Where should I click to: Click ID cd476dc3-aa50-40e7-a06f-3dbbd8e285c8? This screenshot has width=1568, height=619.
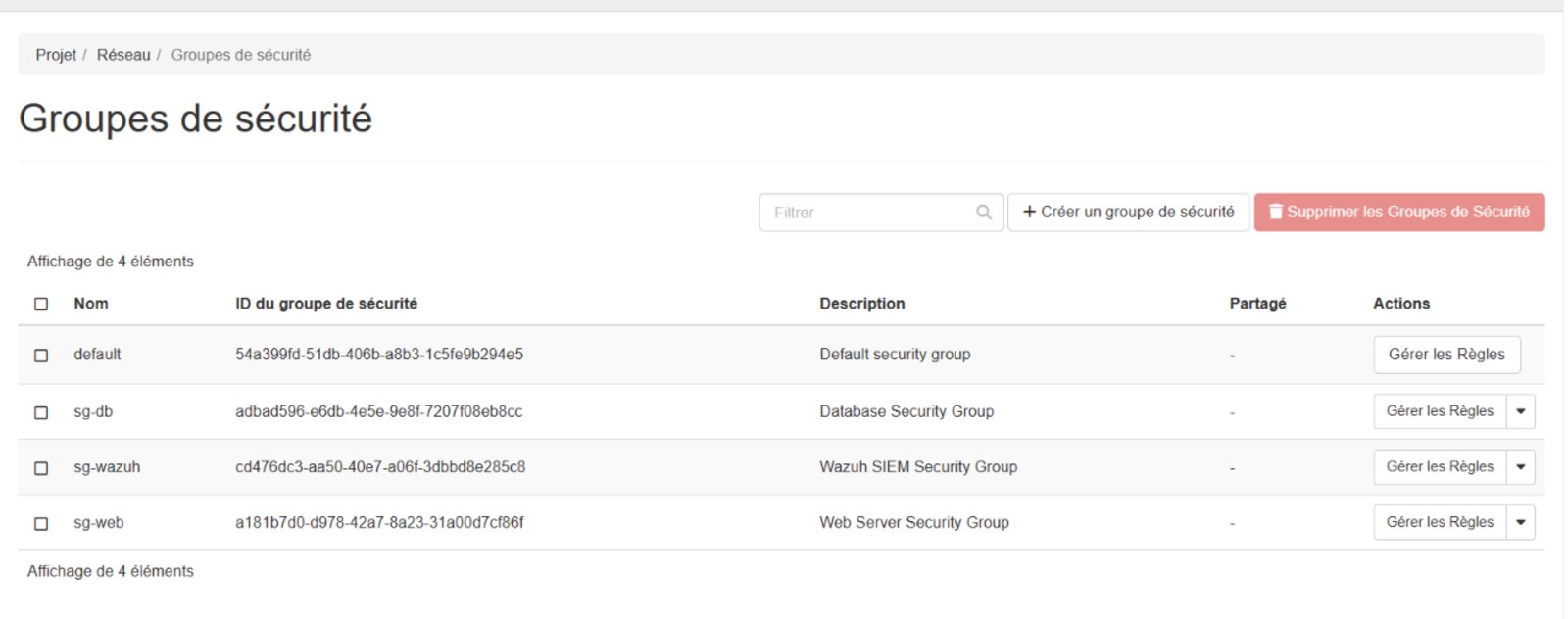[380, 467]
